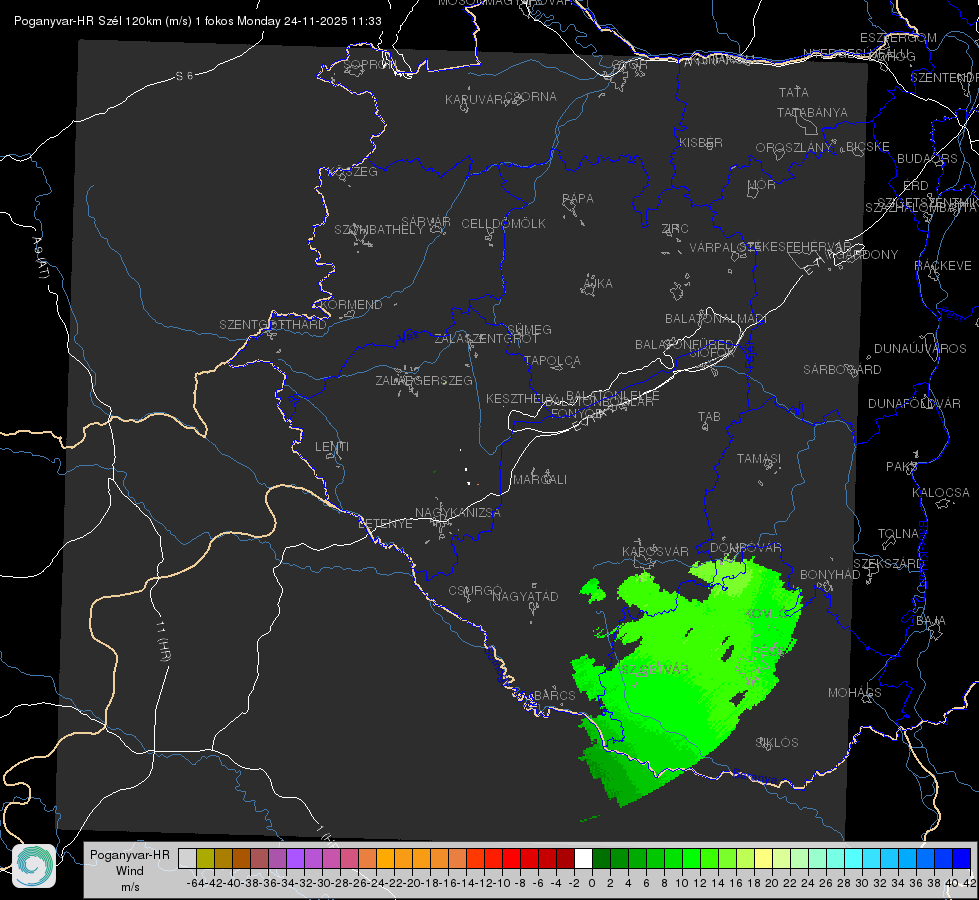Click the DUNAFÖLDVÁR city label
The width and height of the screenshot is (979, 900).
[914, 403]
